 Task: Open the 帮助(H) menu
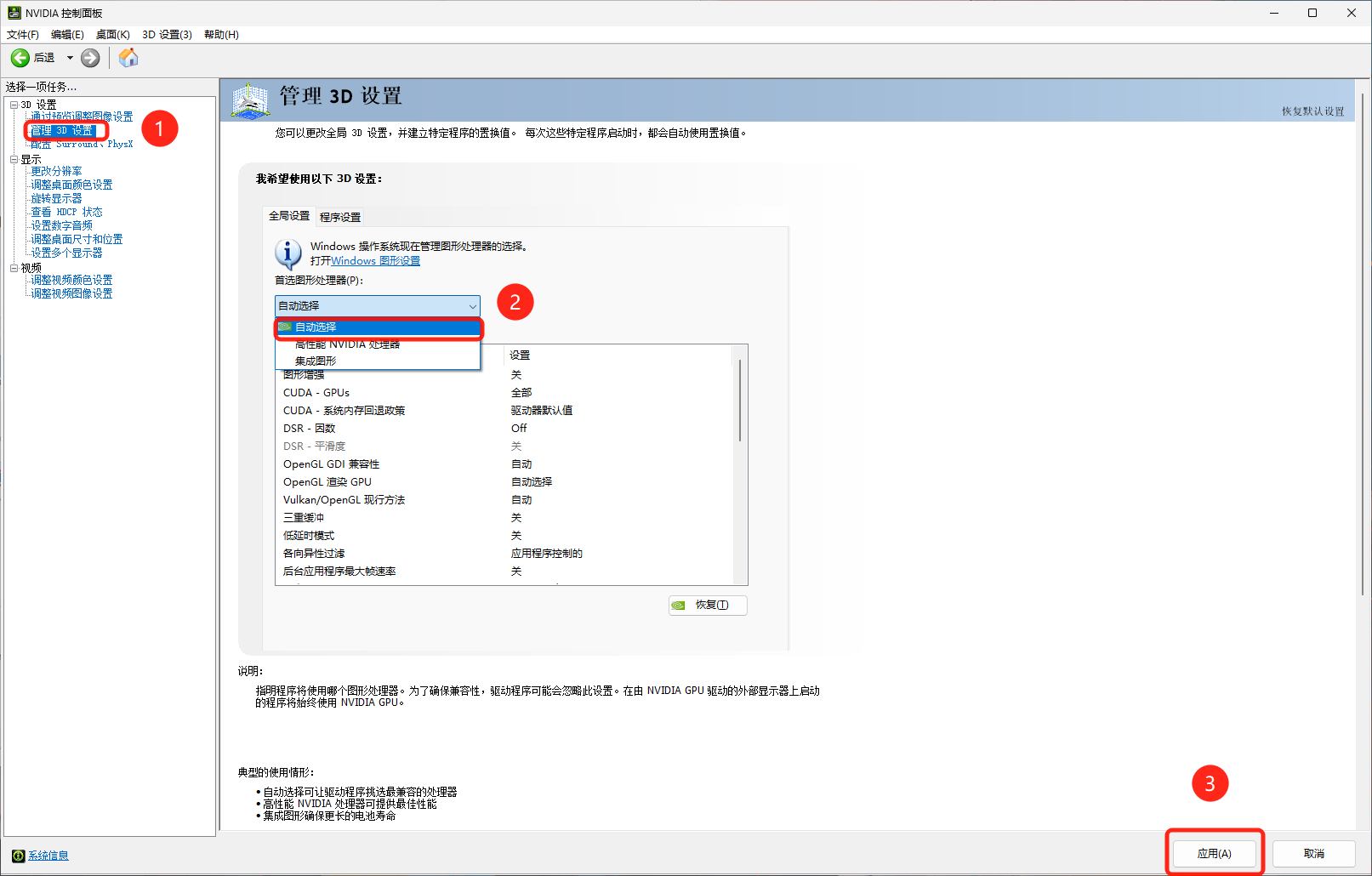(x=221, y=35)
